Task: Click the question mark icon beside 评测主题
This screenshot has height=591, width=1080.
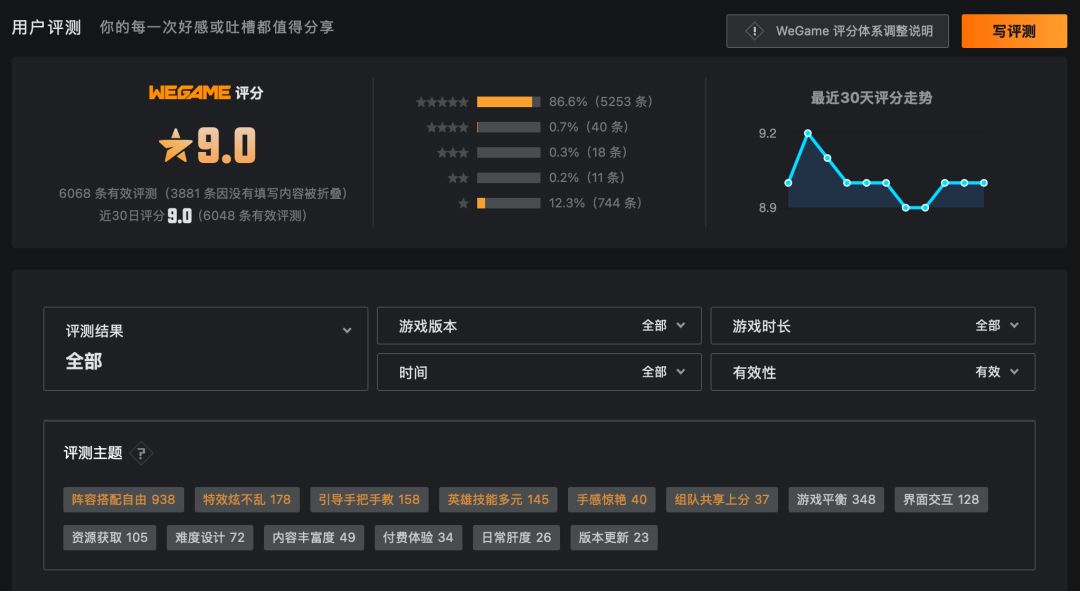Action: (141, 453)
